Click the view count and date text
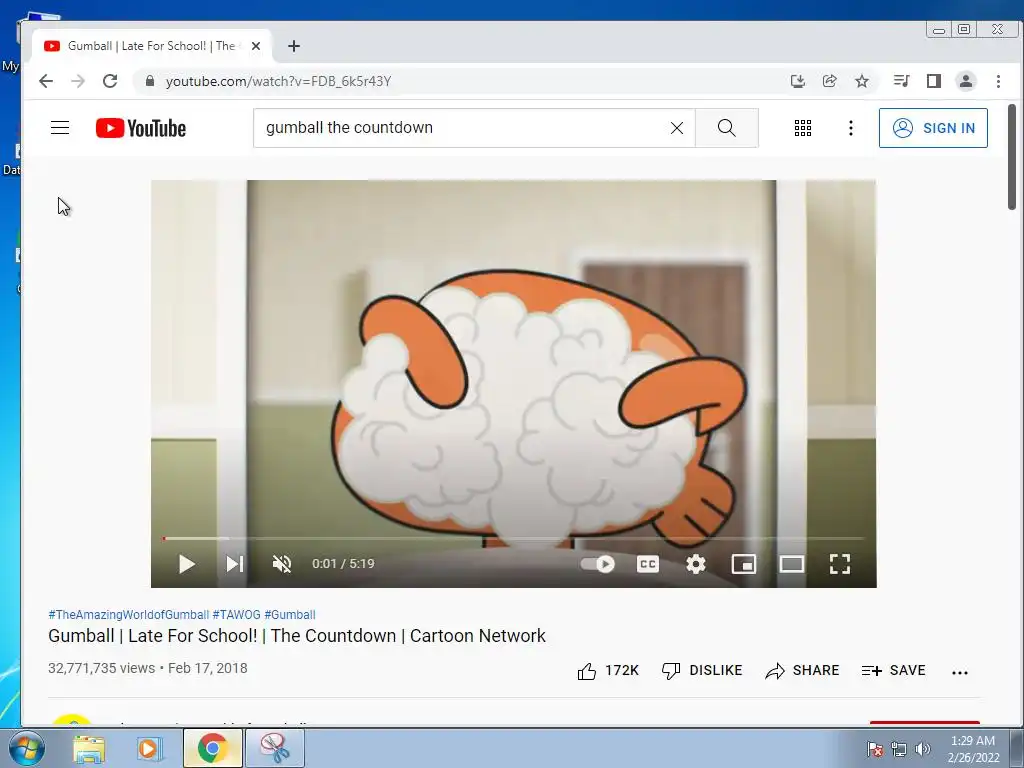1024x768 pixels. 148,668
